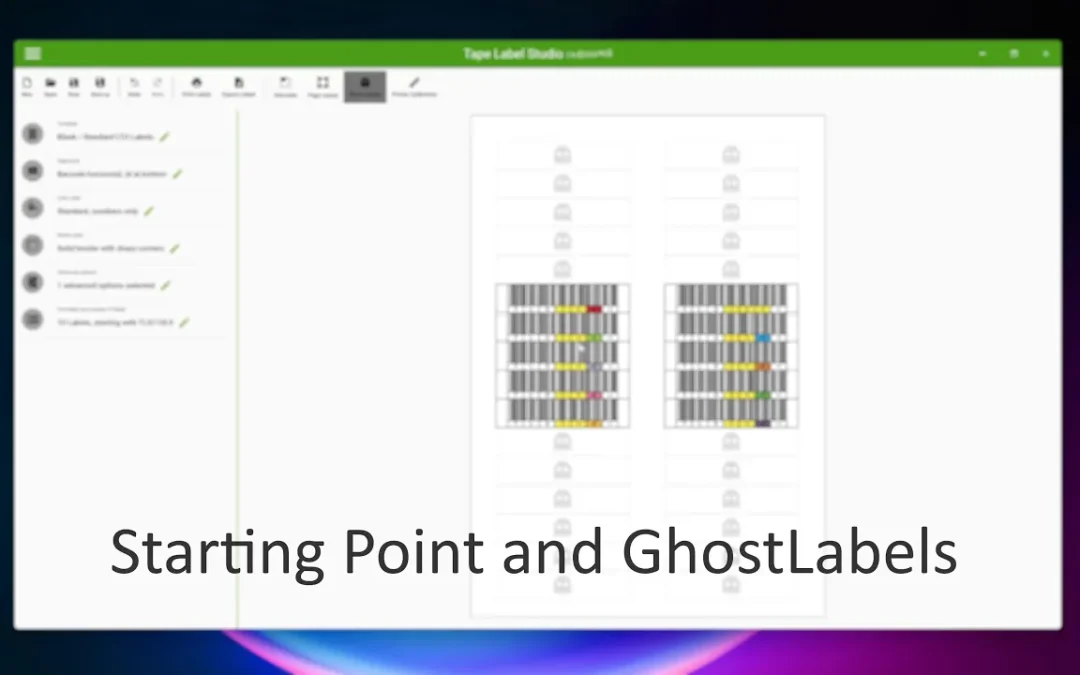Click the border style round icon
1080x675 pixels.
tap(32, 245)
